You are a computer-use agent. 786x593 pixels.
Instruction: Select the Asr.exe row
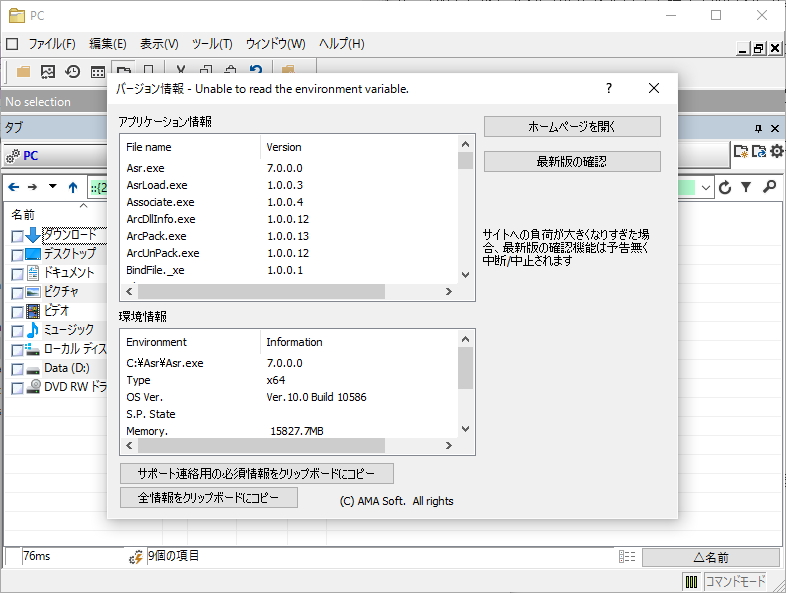(289, 168)
